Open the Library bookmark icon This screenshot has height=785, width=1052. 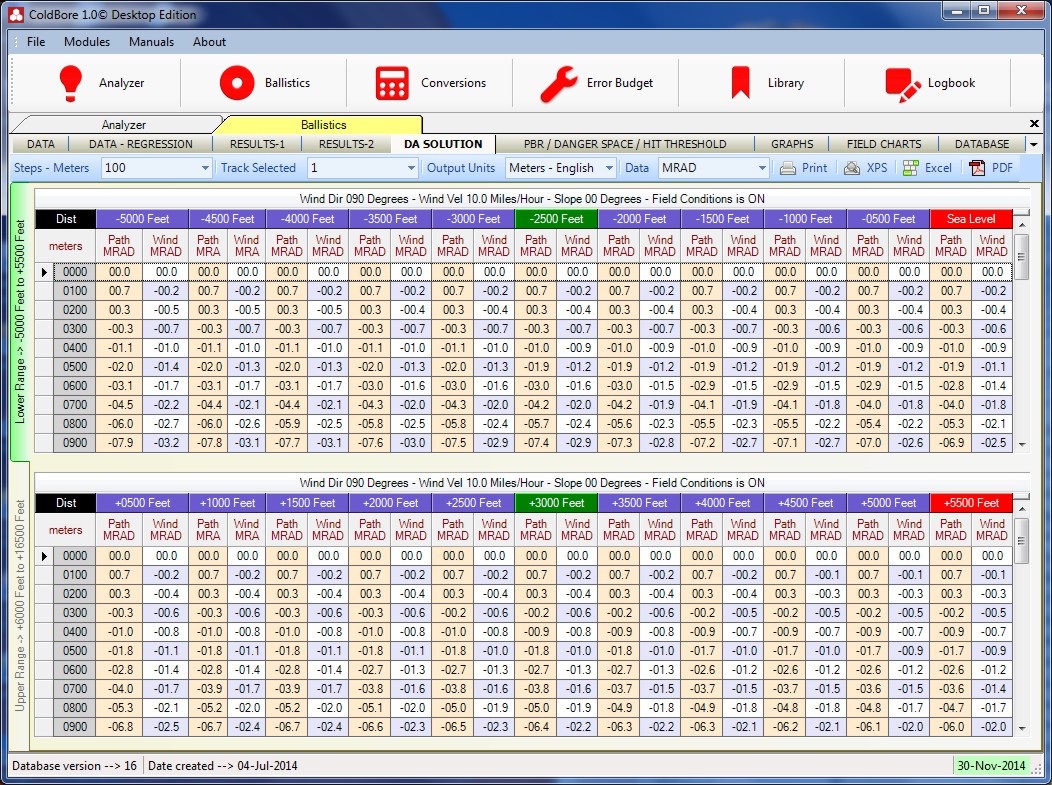pyautogui.click(x=741, y=83)
